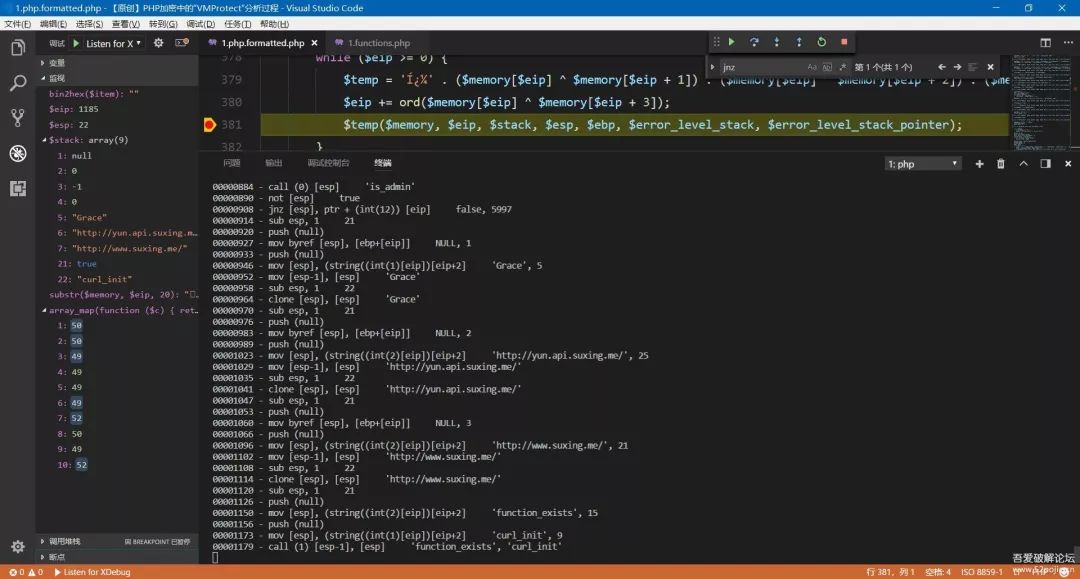The image size is (1080, 579).
Task: Create a new terminal with the plus icon
Action: pos(979,164)
